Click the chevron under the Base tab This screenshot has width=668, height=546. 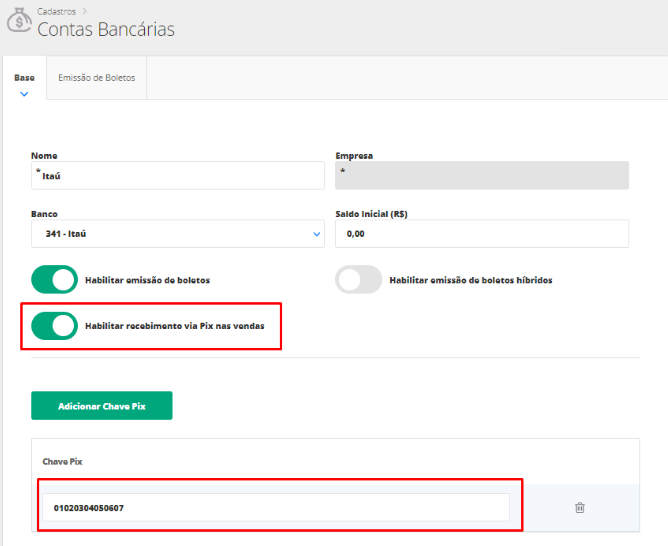click(24, 94)
